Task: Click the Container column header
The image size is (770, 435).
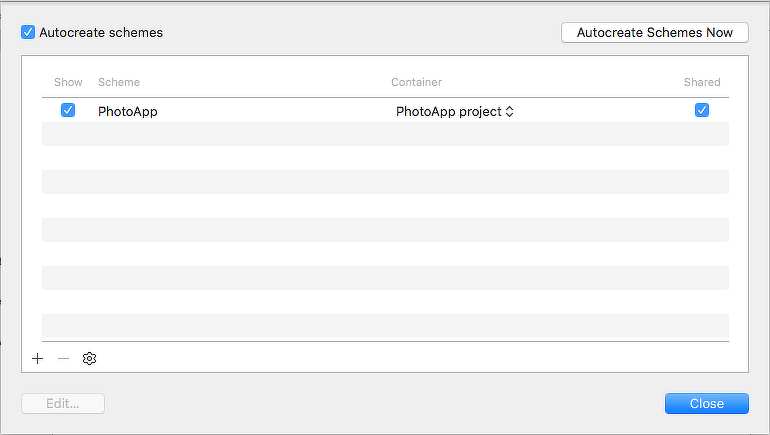Action: click(x=416, y=82)
